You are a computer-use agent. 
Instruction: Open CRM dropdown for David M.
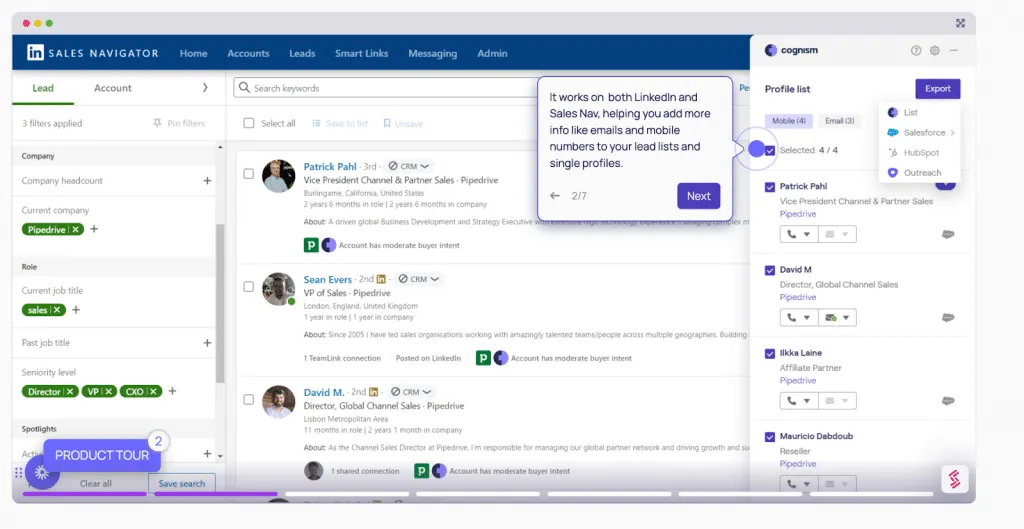tap(411, 392)
